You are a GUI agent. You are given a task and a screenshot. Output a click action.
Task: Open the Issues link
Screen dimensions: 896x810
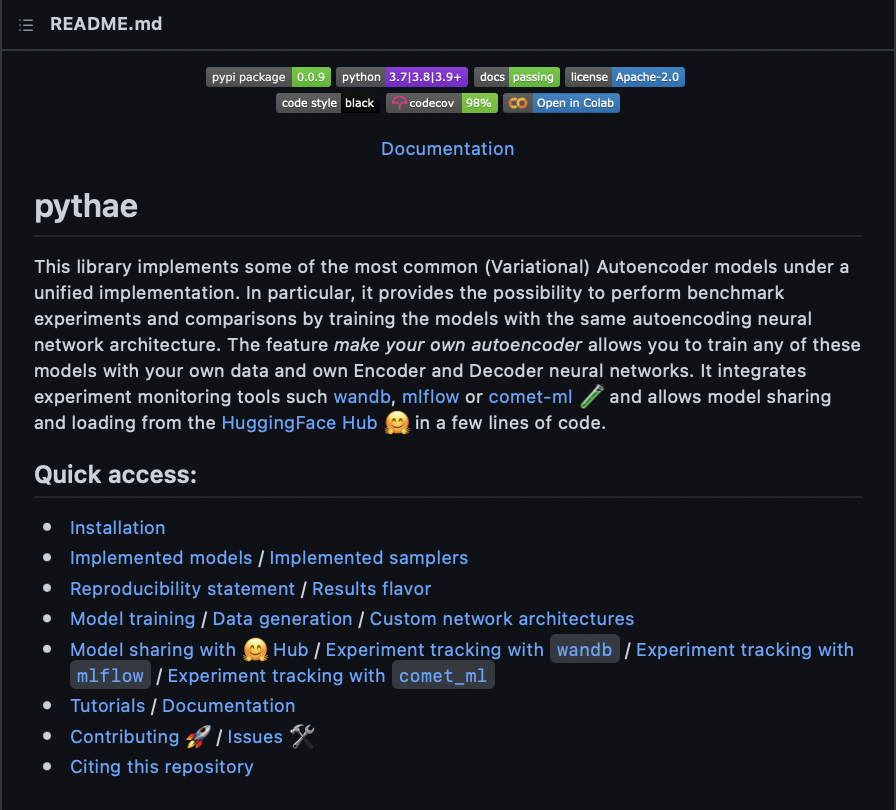[255, 737]
